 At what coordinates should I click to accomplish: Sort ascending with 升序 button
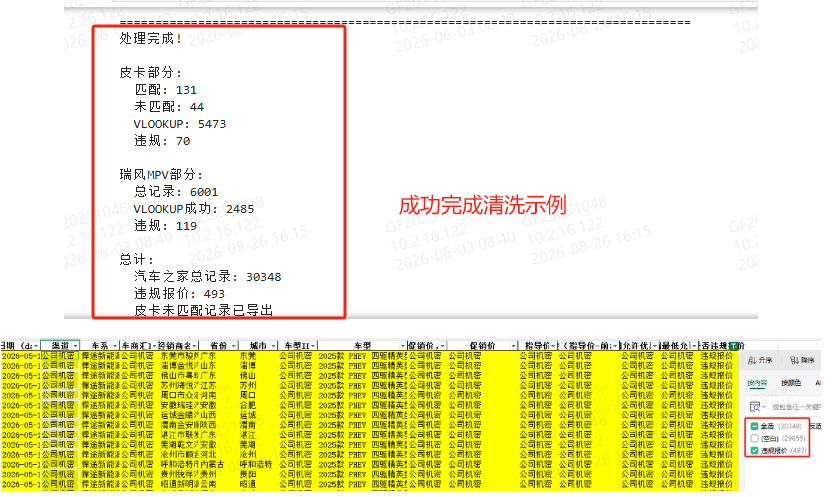760,360
